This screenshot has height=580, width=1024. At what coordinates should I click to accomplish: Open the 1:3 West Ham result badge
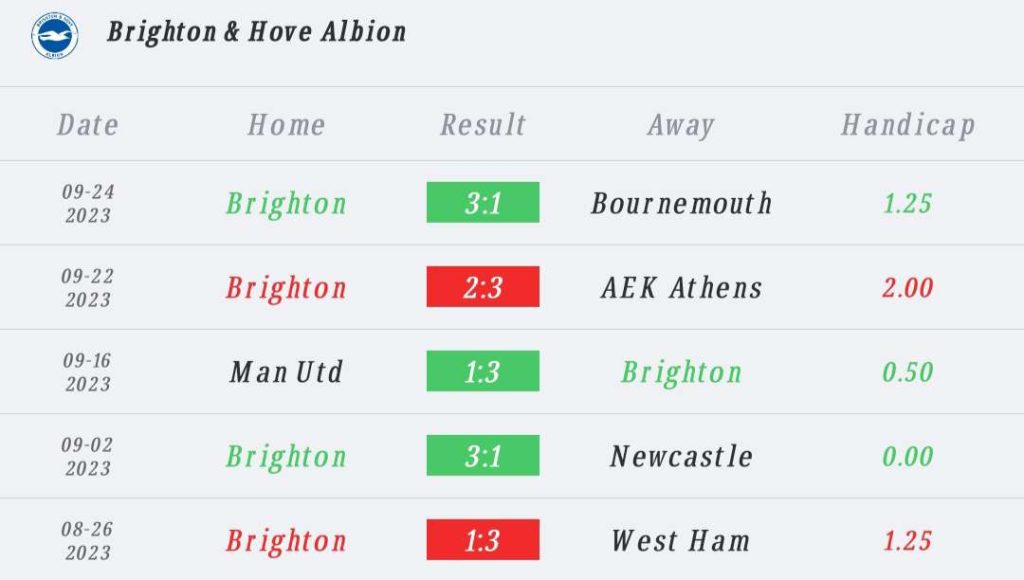pos(483,540)
